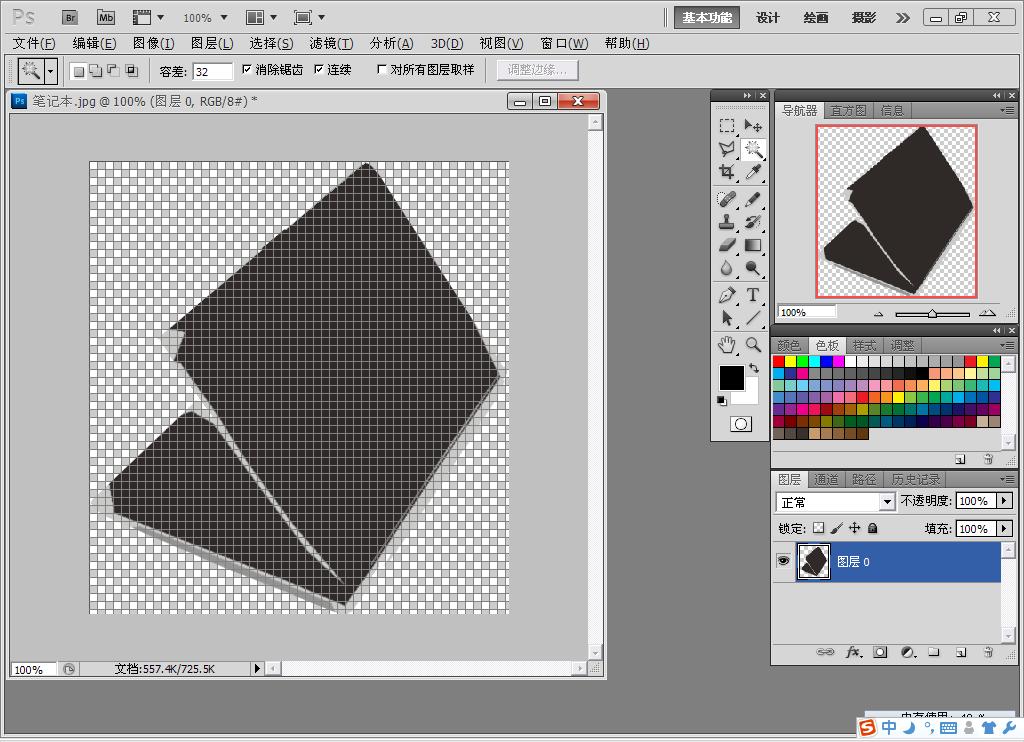Toggle the 消除锯齿 anti-alias checkbox
1024x742 pixels.
click(247, 69)
